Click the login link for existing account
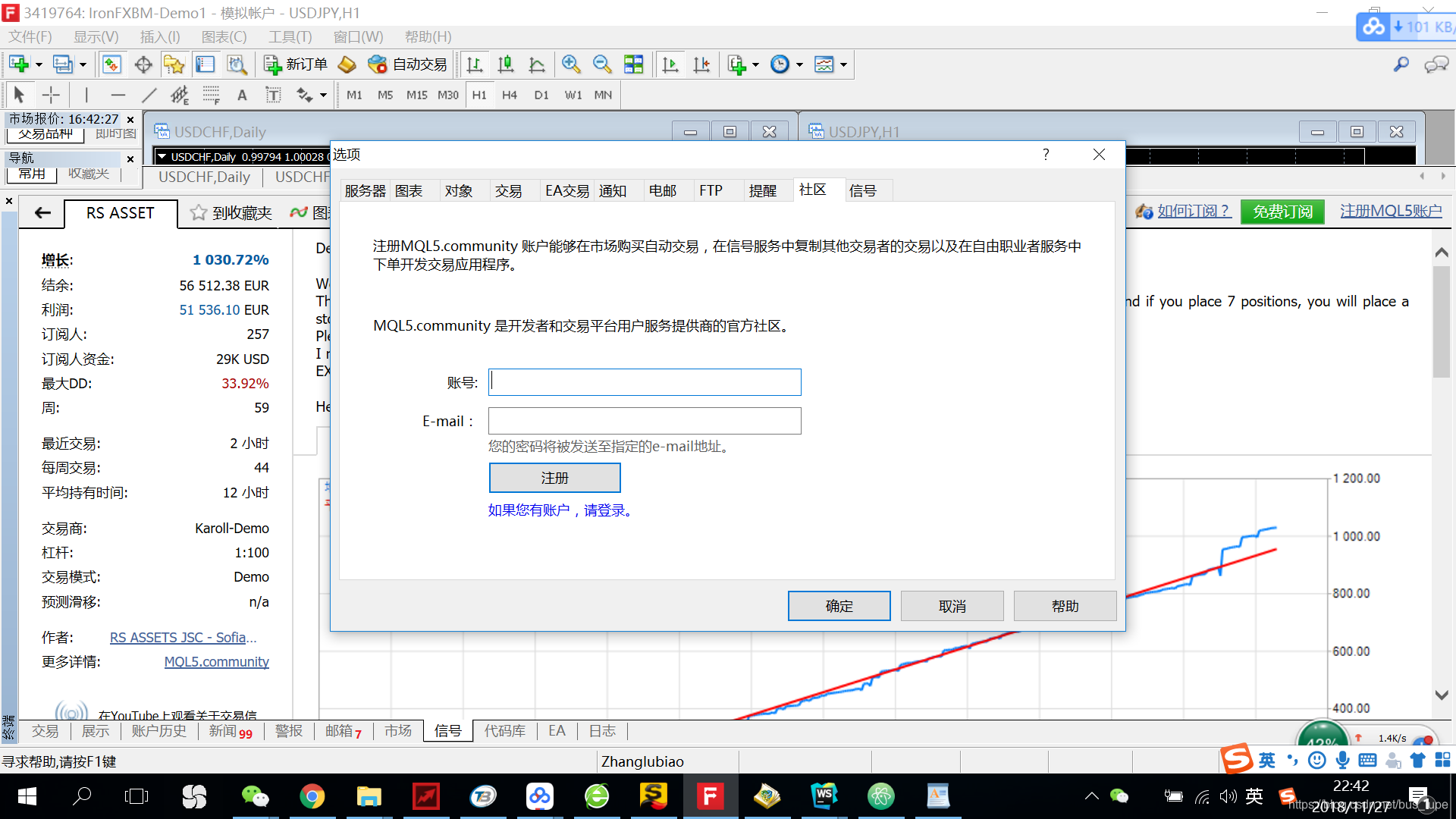 (561, 510)
